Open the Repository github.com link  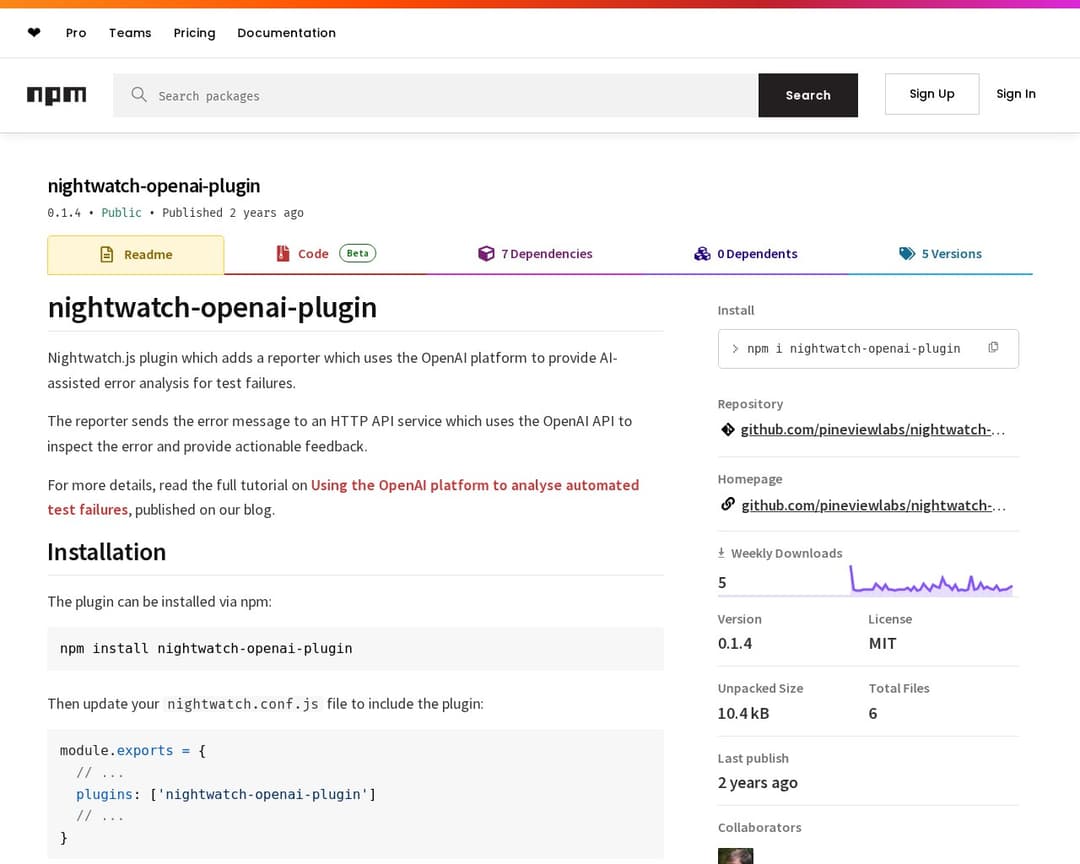point(873,429)
